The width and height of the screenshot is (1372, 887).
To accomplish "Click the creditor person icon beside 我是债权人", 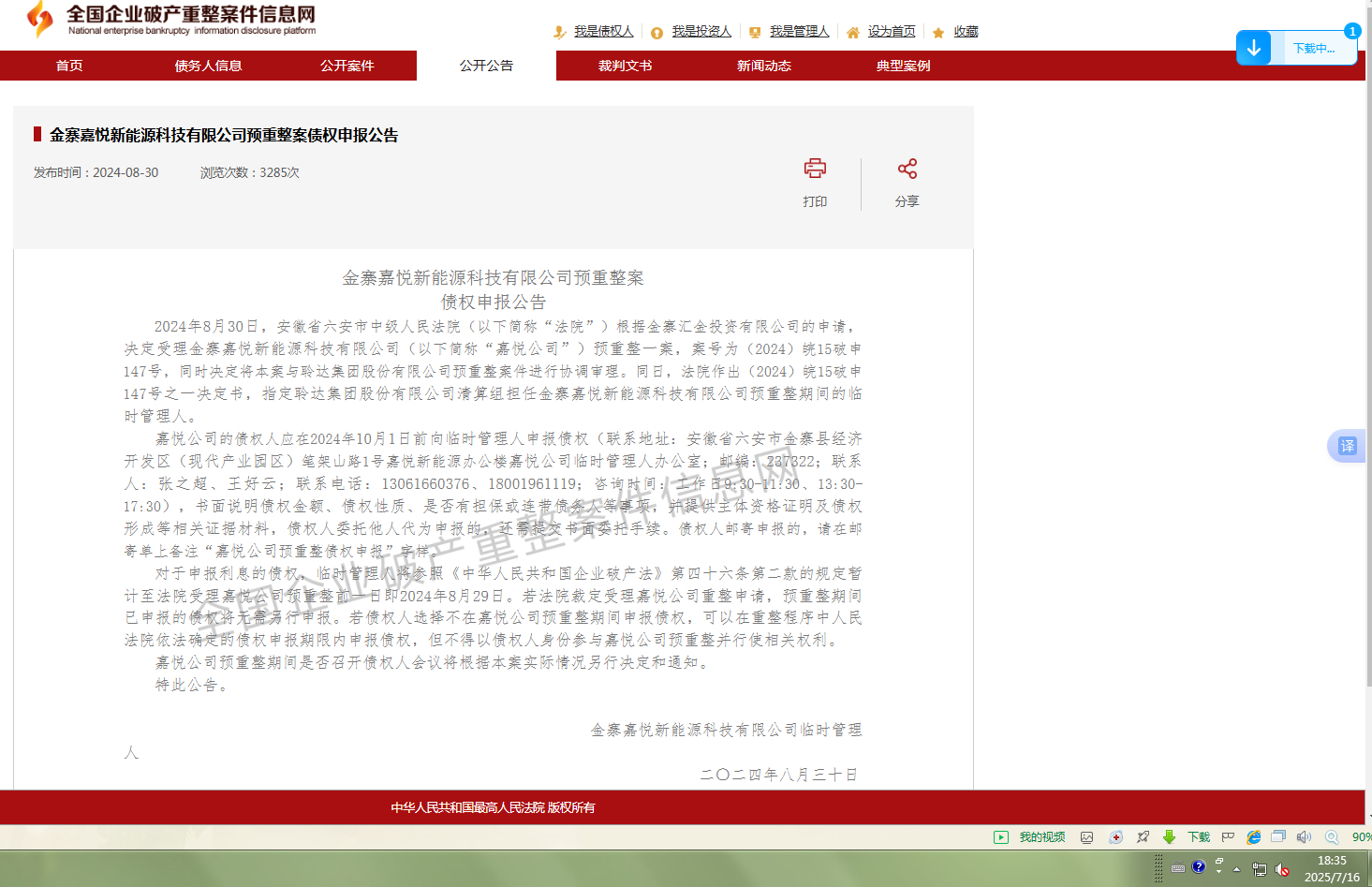I will click(x=560, y=32).
